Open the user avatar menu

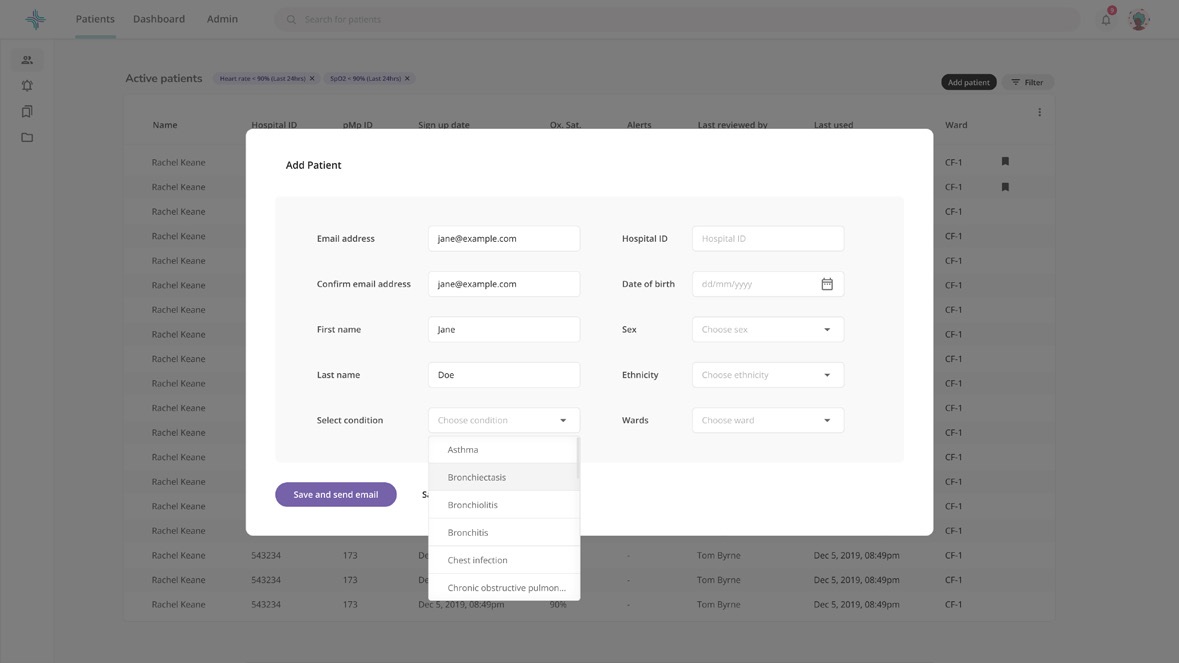pyautogui.click(x=1139, y=20)
